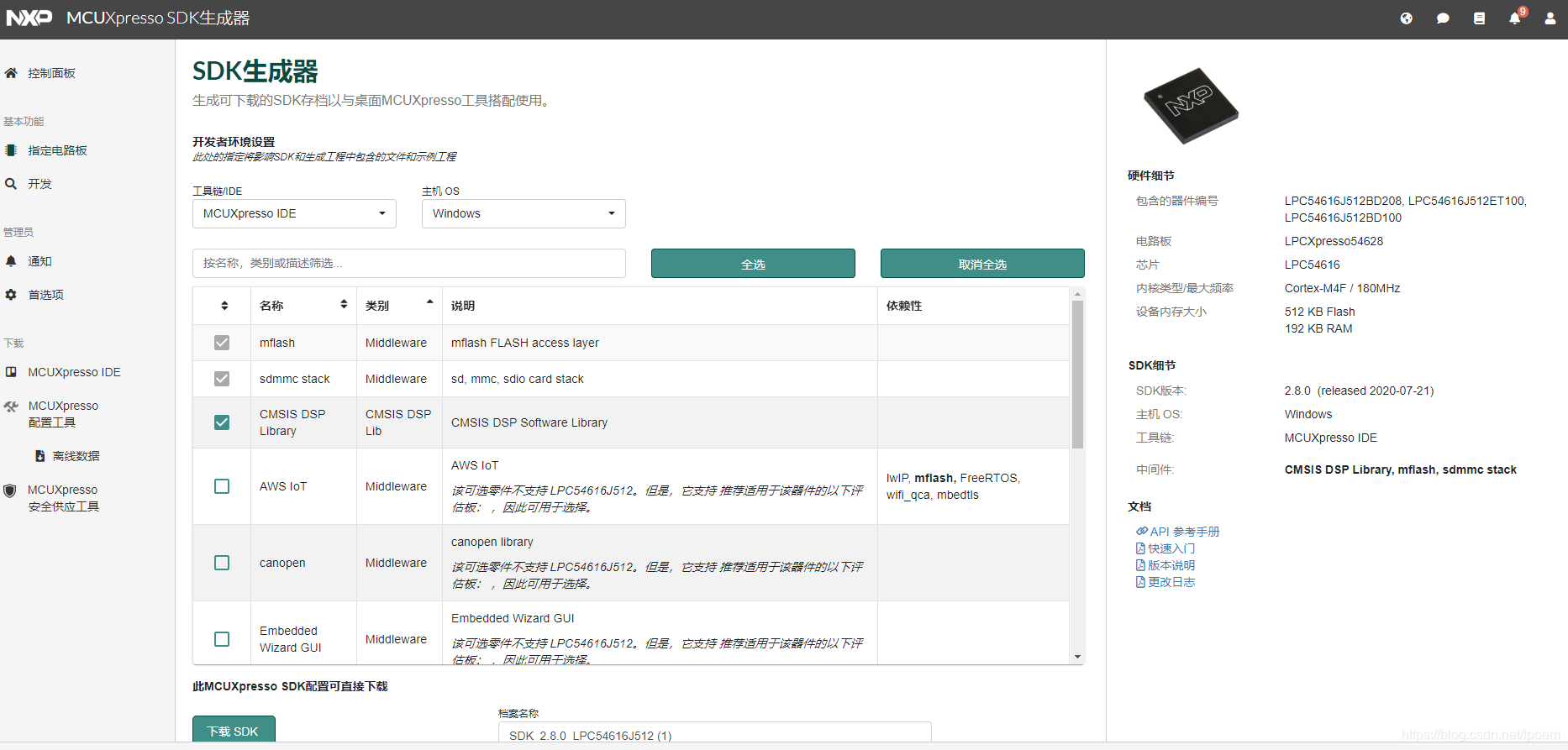Viewport: 1568px width, 750px height.
Task: Open notifications bell with badge 9
Action: [1516, 18]
